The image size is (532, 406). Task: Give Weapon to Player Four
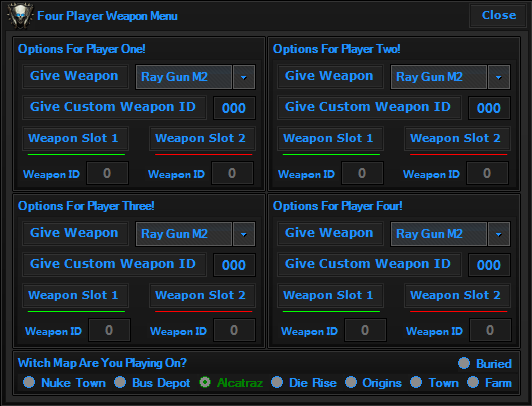330,234
